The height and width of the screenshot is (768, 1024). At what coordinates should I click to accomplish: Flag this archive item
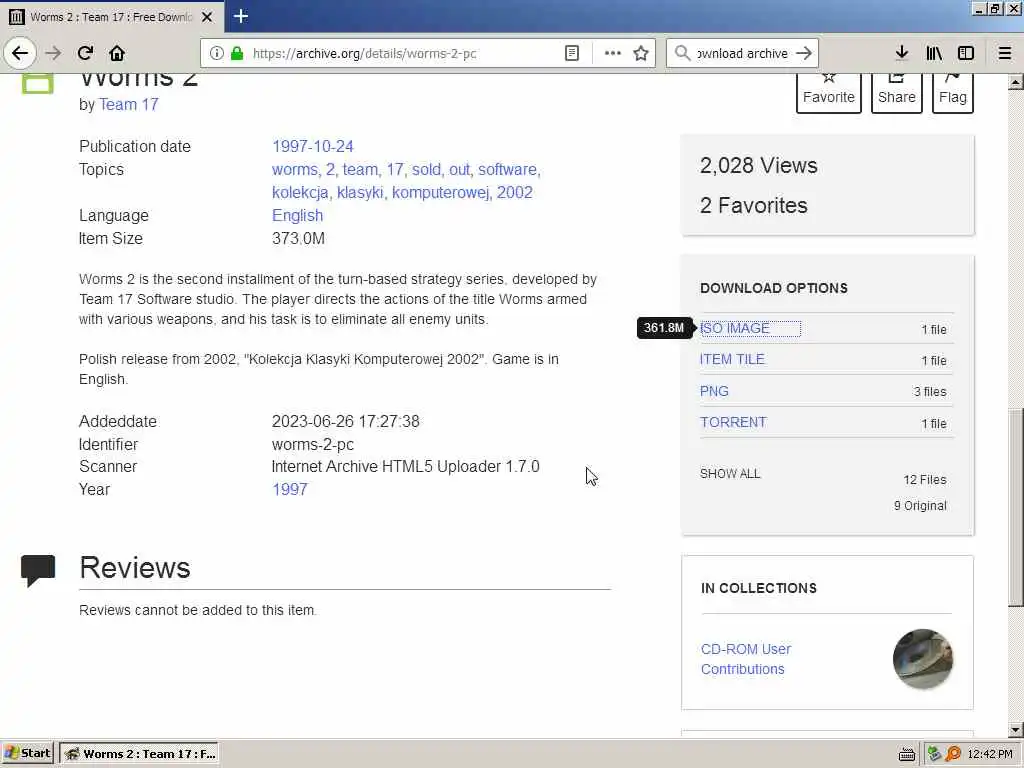[x=953, y=92]
